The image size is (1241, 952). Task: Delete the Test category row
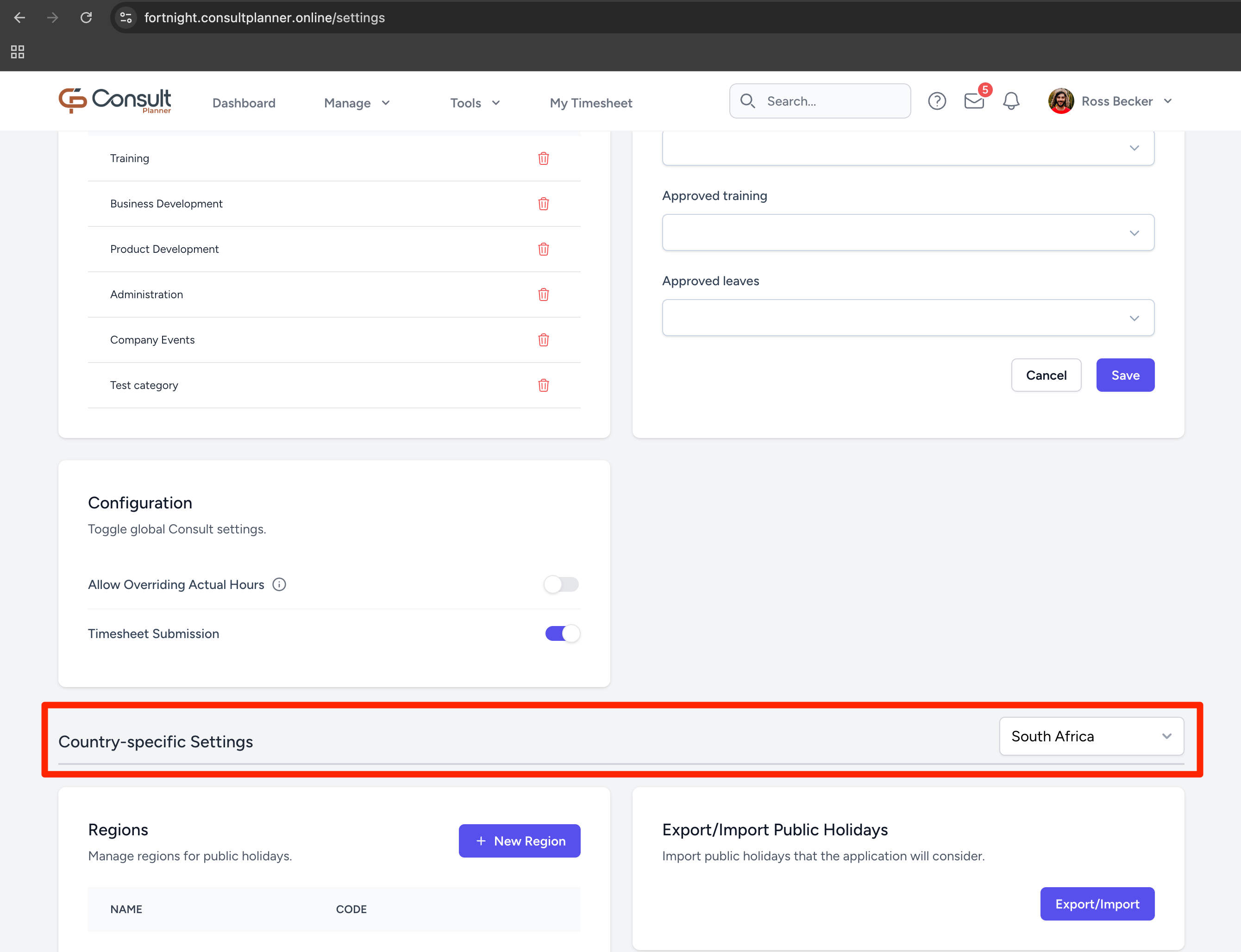pyautogui.click(x=543, y=385)
